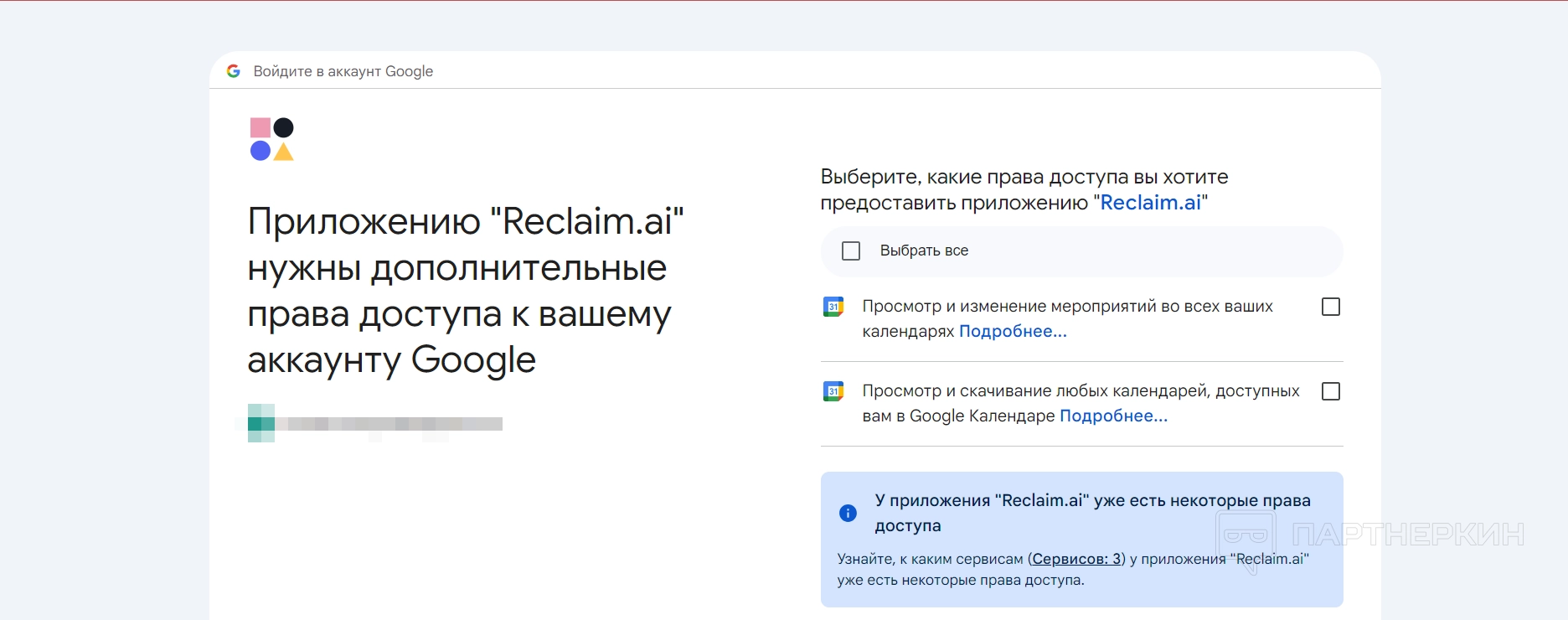Click the blue info icon in notice

pos(848,513)
